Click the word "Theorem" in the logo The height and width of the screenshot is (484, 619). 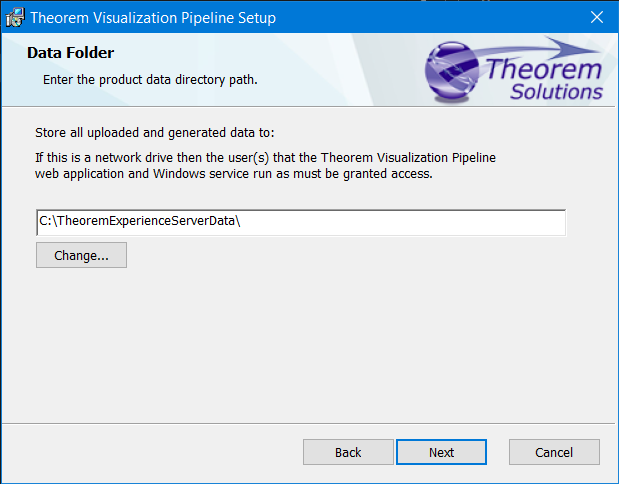545,70
